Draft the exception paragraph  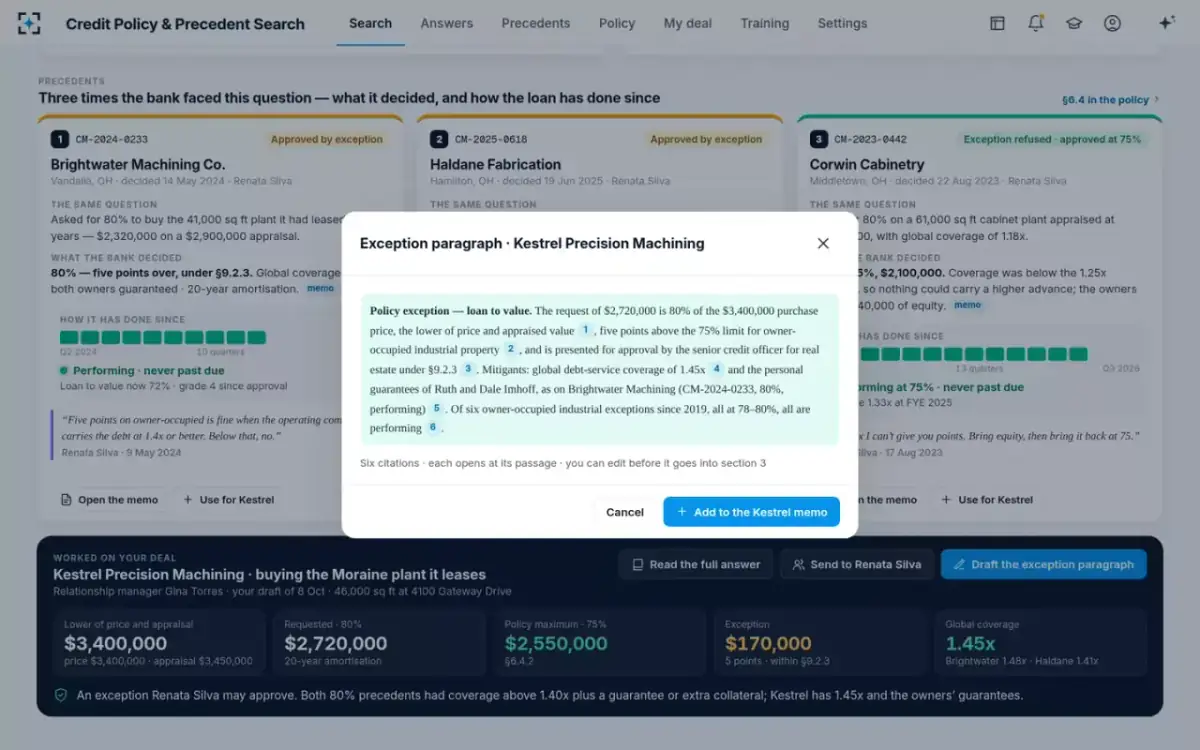pos(1043,564)
